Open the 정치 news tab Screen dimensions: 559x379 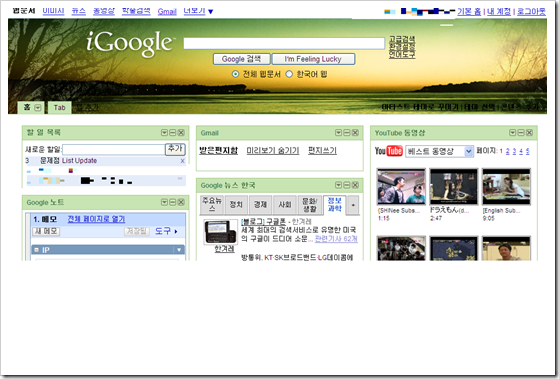pyautogui.click(x=236, y=205)
